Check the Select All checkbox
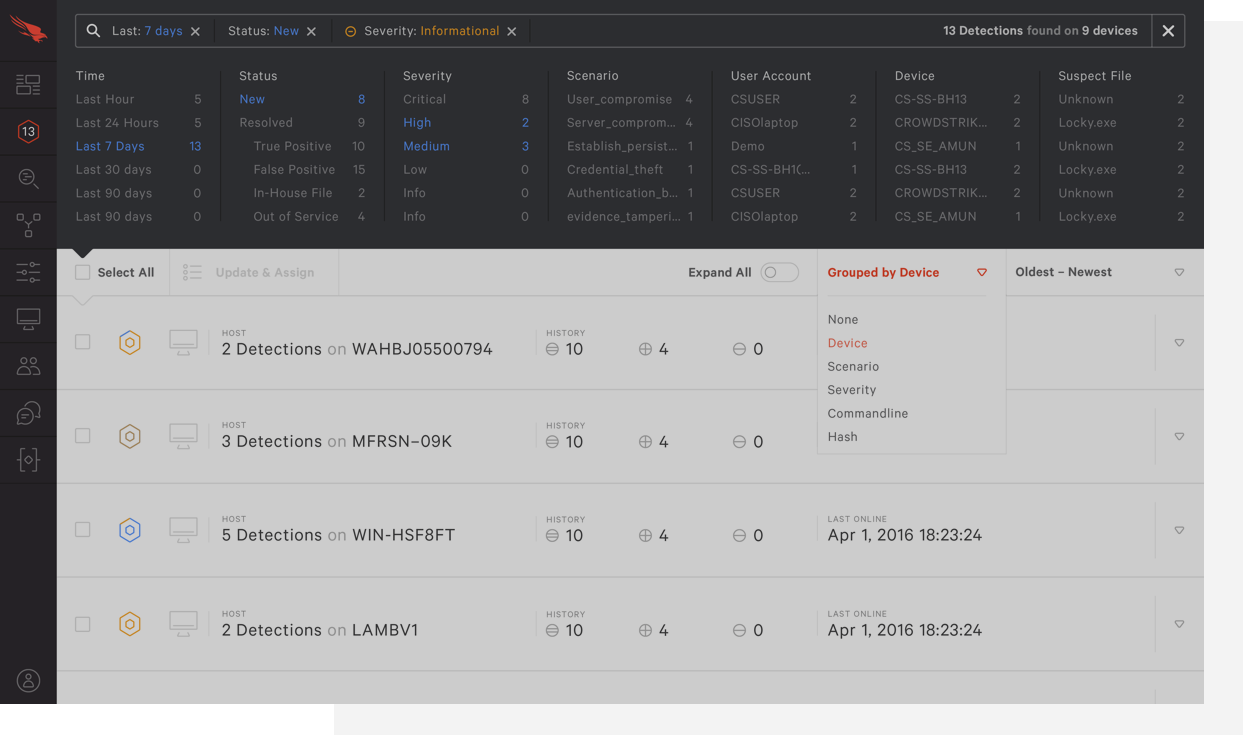Image resolution: width=1243 pixels, height=735 pixels. tap(83, 273)
